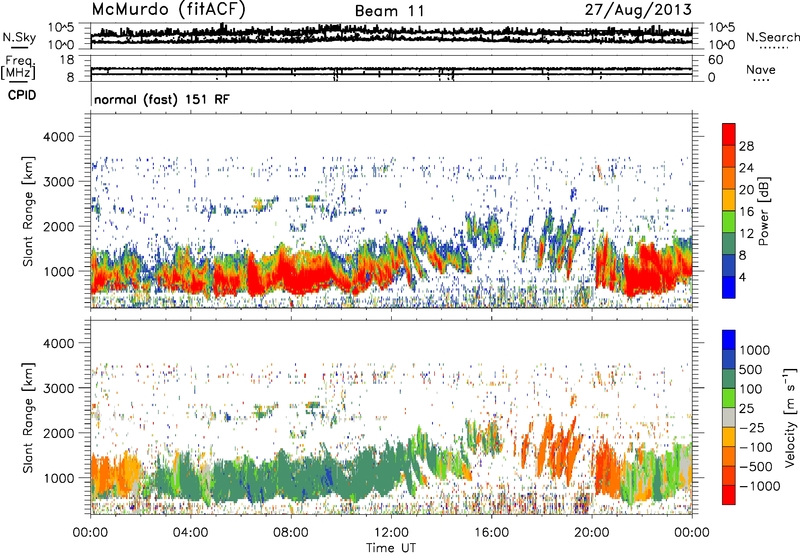Select 'normal (fast) 151 RF' text
800x554 pixels.
coord(162,99)
